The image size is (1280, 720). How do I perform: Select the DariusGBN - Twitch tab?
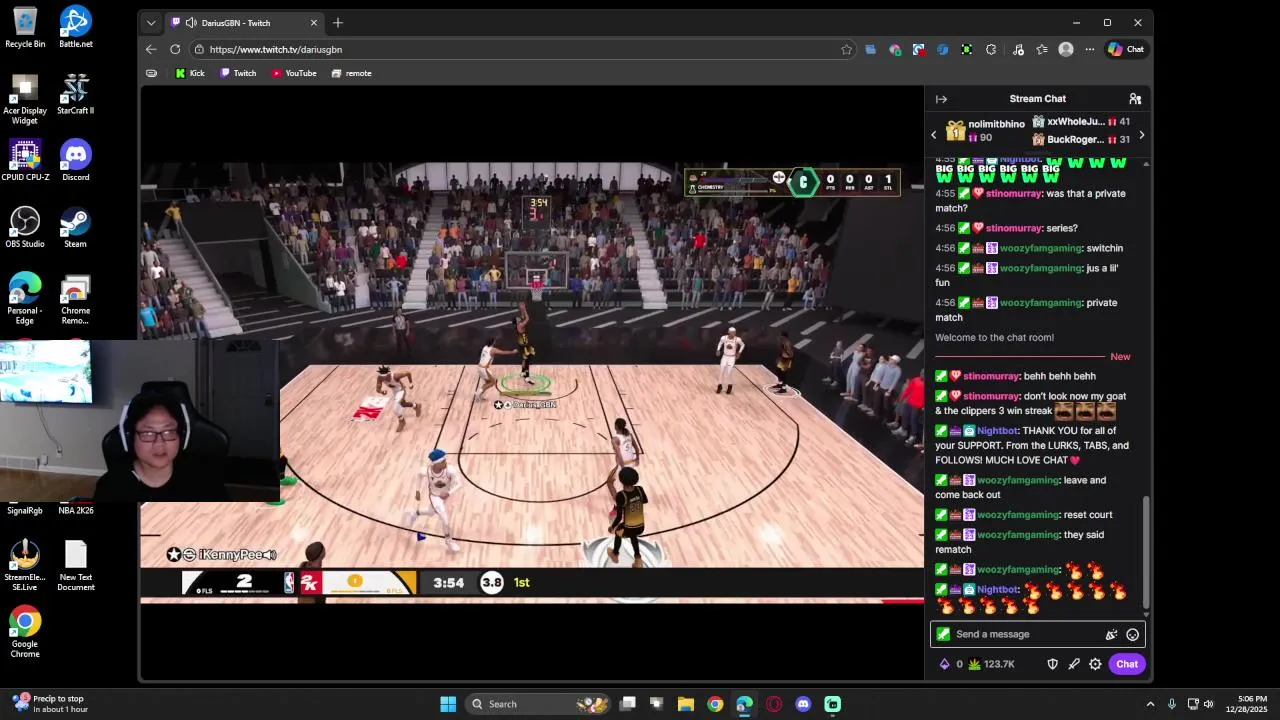tap(244, 22)
